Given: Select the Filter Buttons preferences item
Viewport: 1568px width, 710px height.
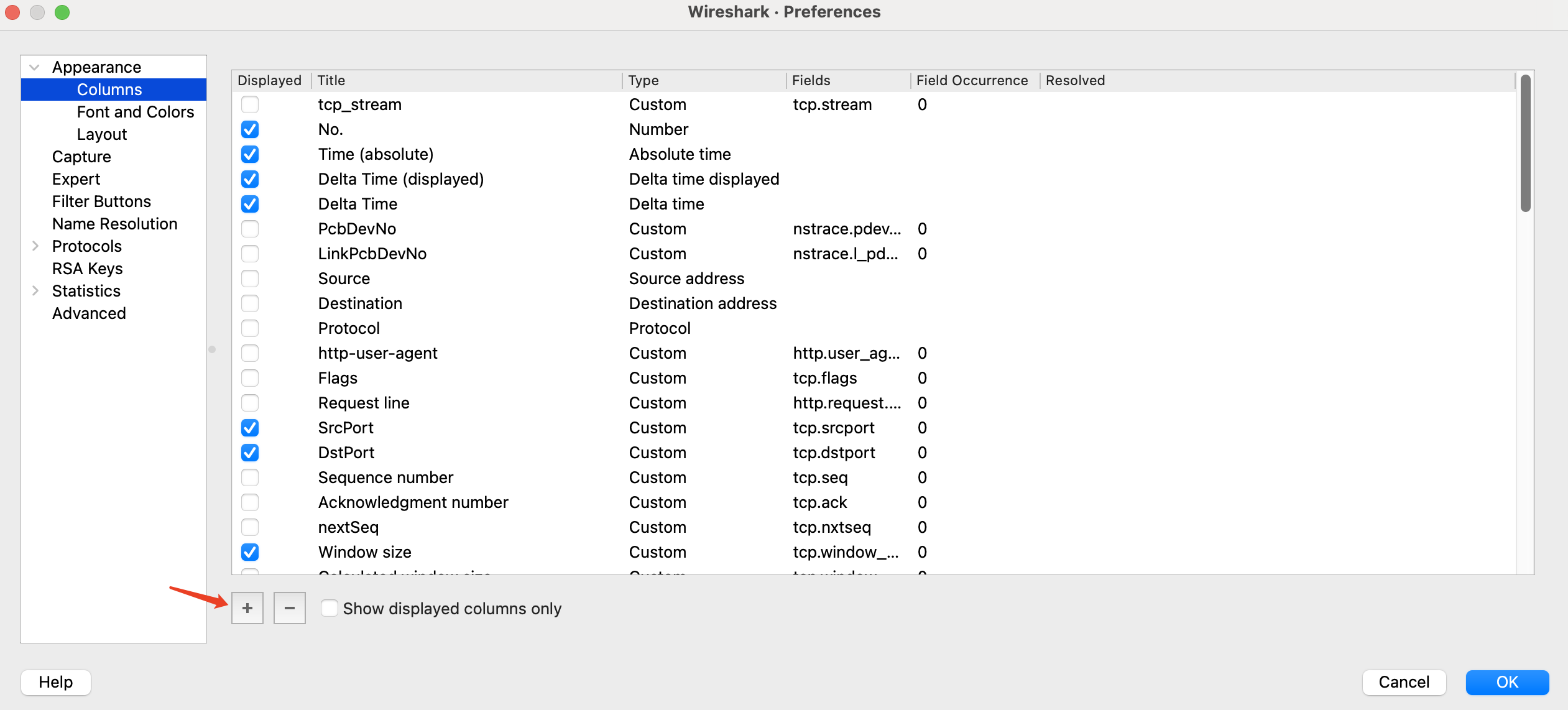Looking at the screenshot, I should tap(101, 201).
